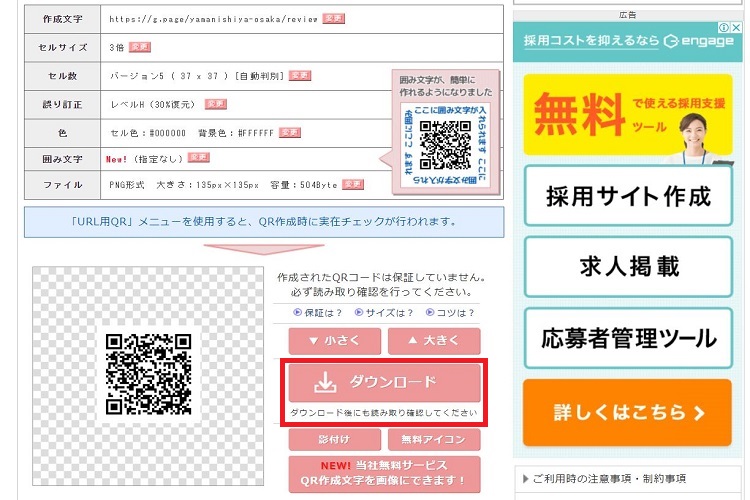Open the サイズは？ help link
Screen dimensions: 750x500
pyautogui.click(x=384, y=313)
